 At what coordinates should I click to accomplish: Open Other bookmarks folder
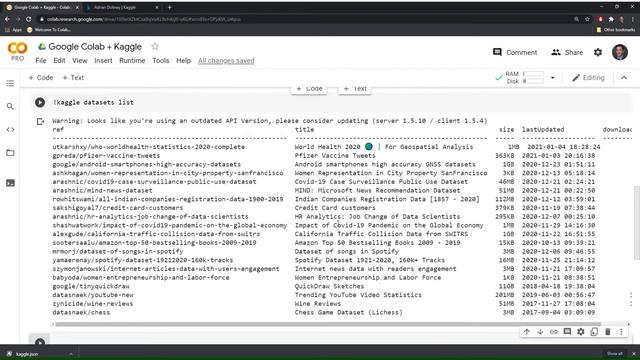tap(616, 30)
